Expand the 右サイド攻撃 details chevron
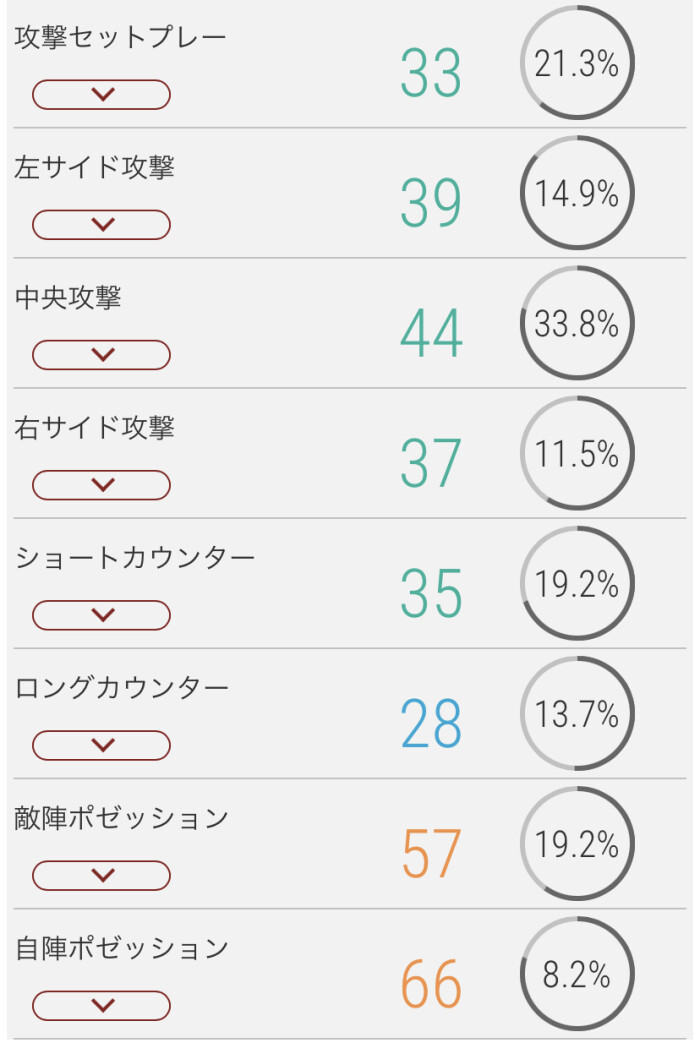Screen dimensions: 700x1043 101,485
